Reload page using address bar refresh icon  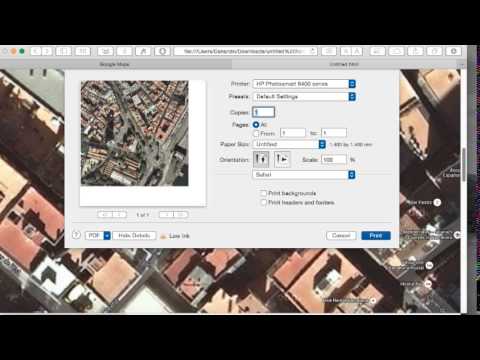tap(313, 51)
